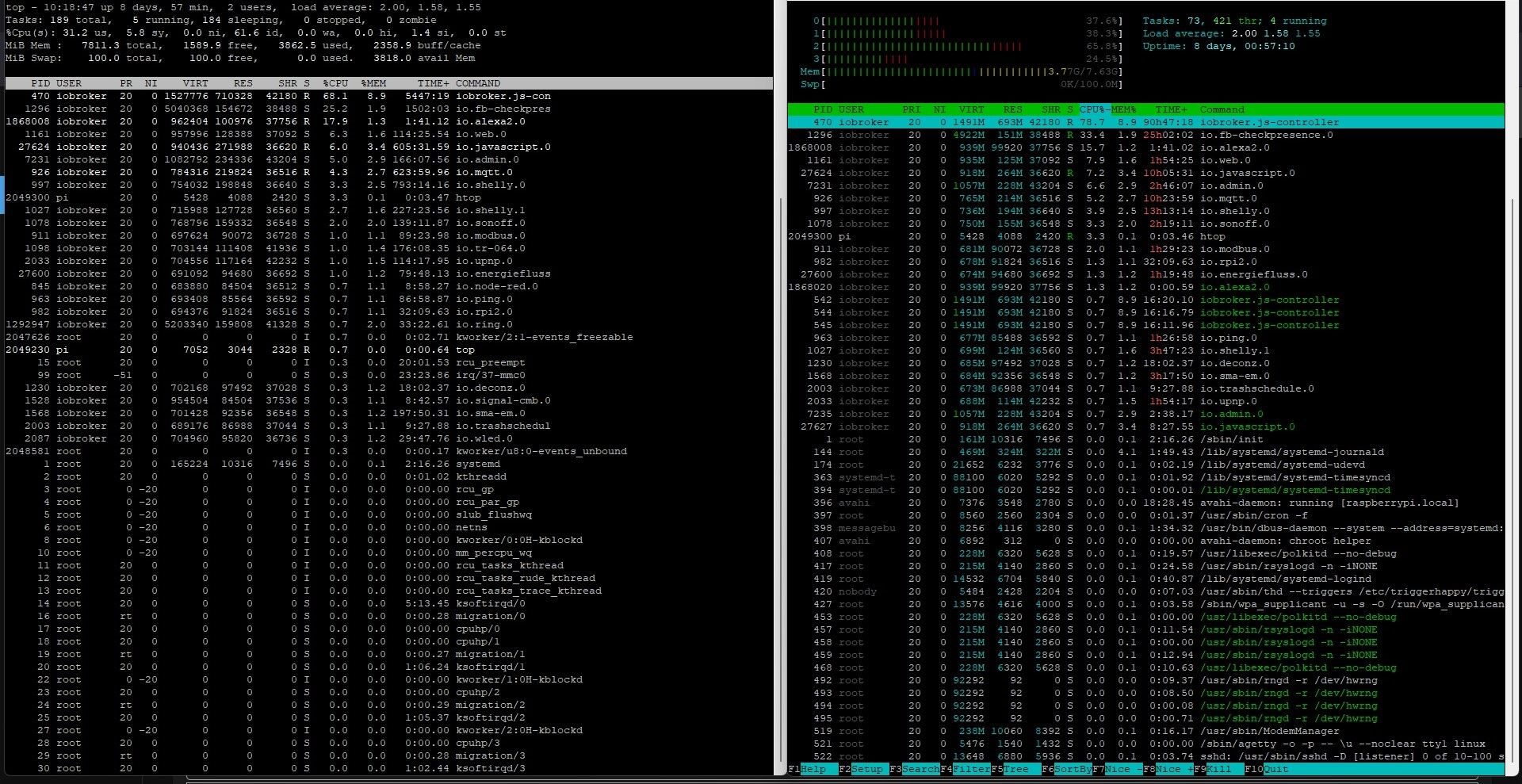Click the io.wled.0 row in top

[388, 438]
